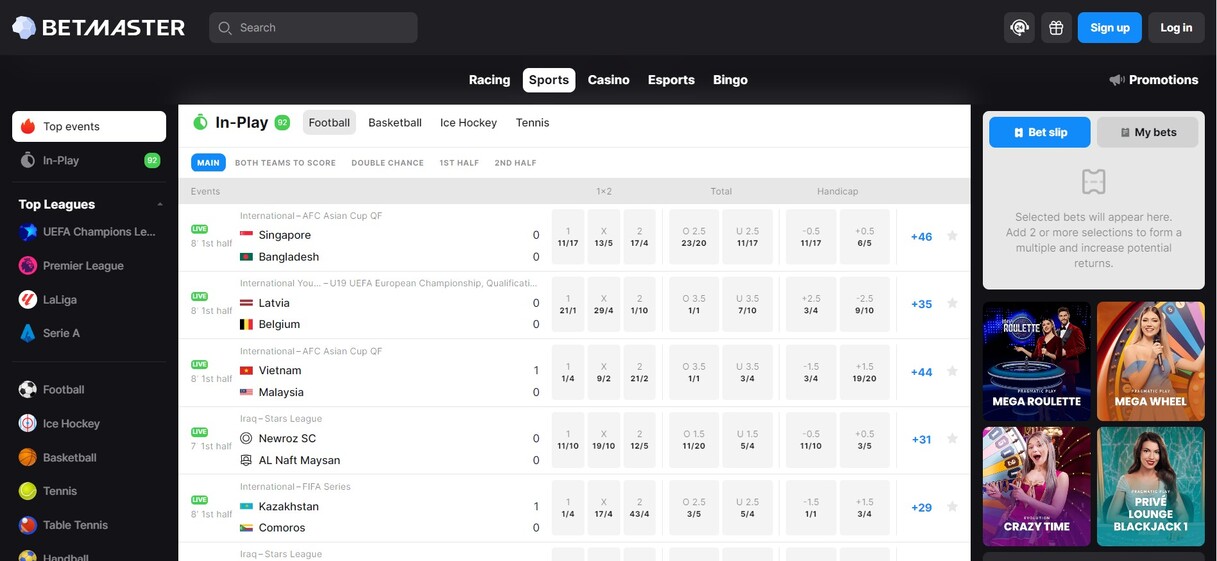Screen dimensions: 1217x561
Task: Show Both Teams To Score markets
Action: point(285,163)
